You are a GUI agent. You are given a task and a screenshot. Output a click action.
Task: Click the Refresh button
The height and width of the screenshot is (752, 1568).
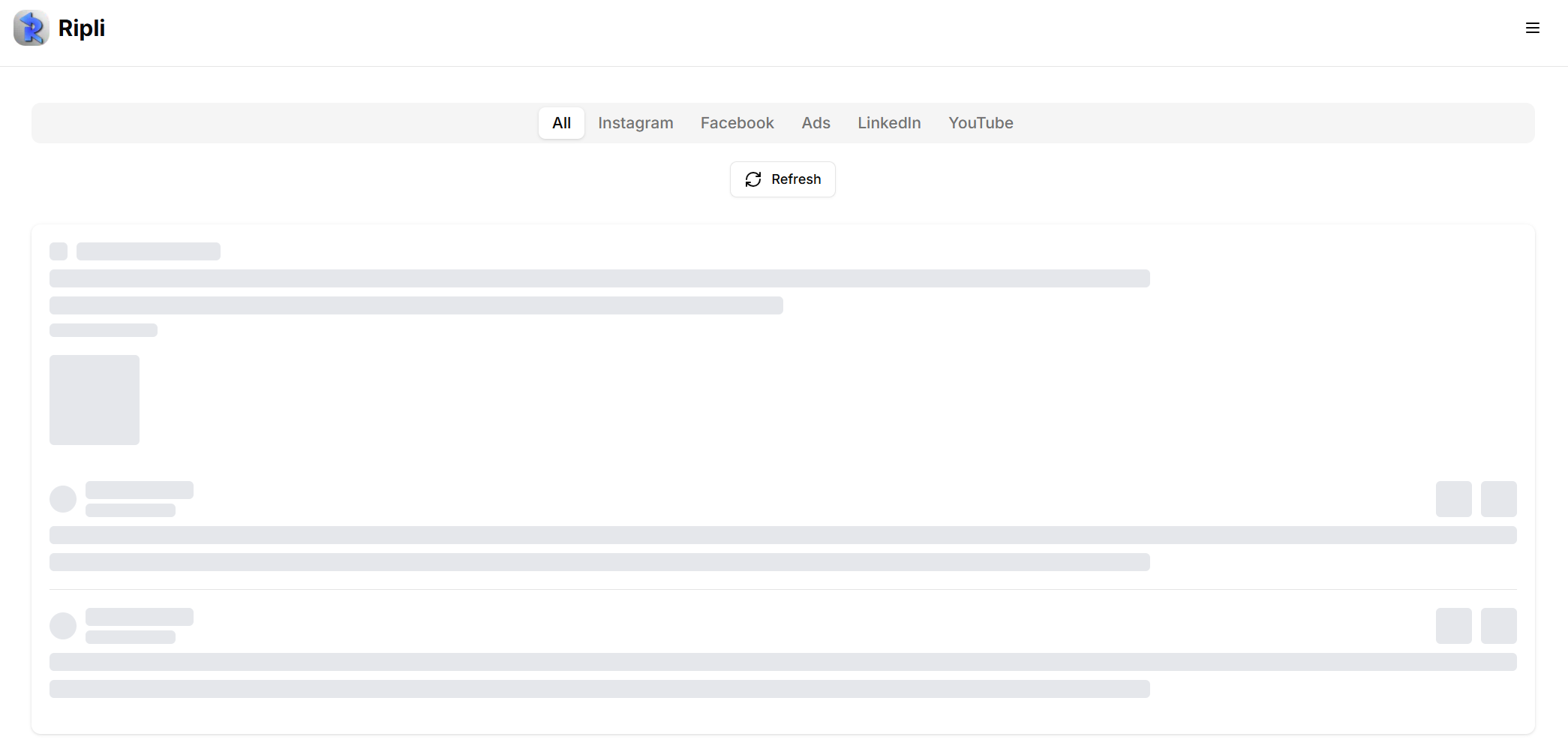tap(782, 179)
